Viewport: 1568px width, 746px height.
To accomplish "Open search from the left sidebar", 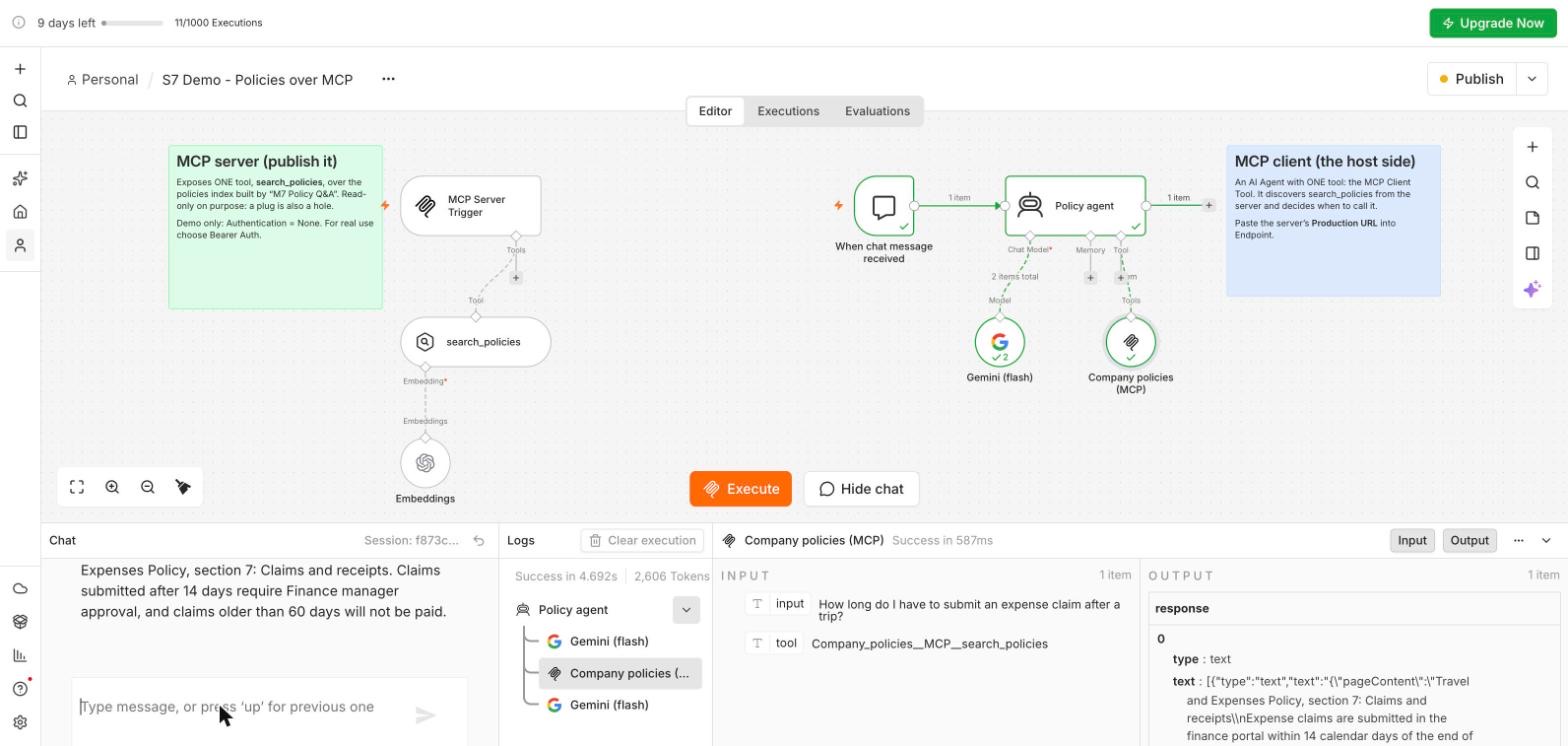I will coord(20,100).
